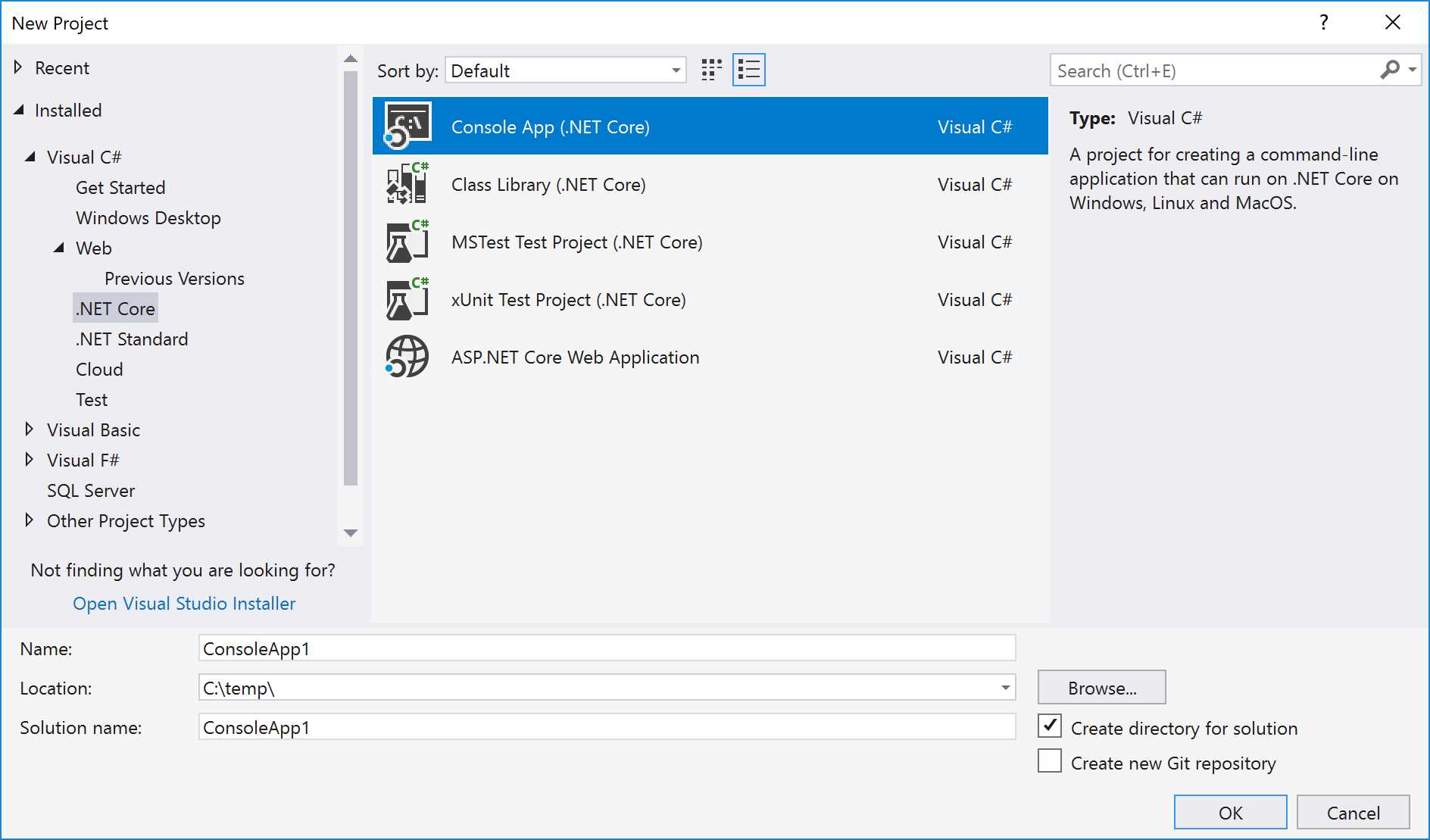
Task: Open the Location dropdown arrow
Action: (1004, 688)
